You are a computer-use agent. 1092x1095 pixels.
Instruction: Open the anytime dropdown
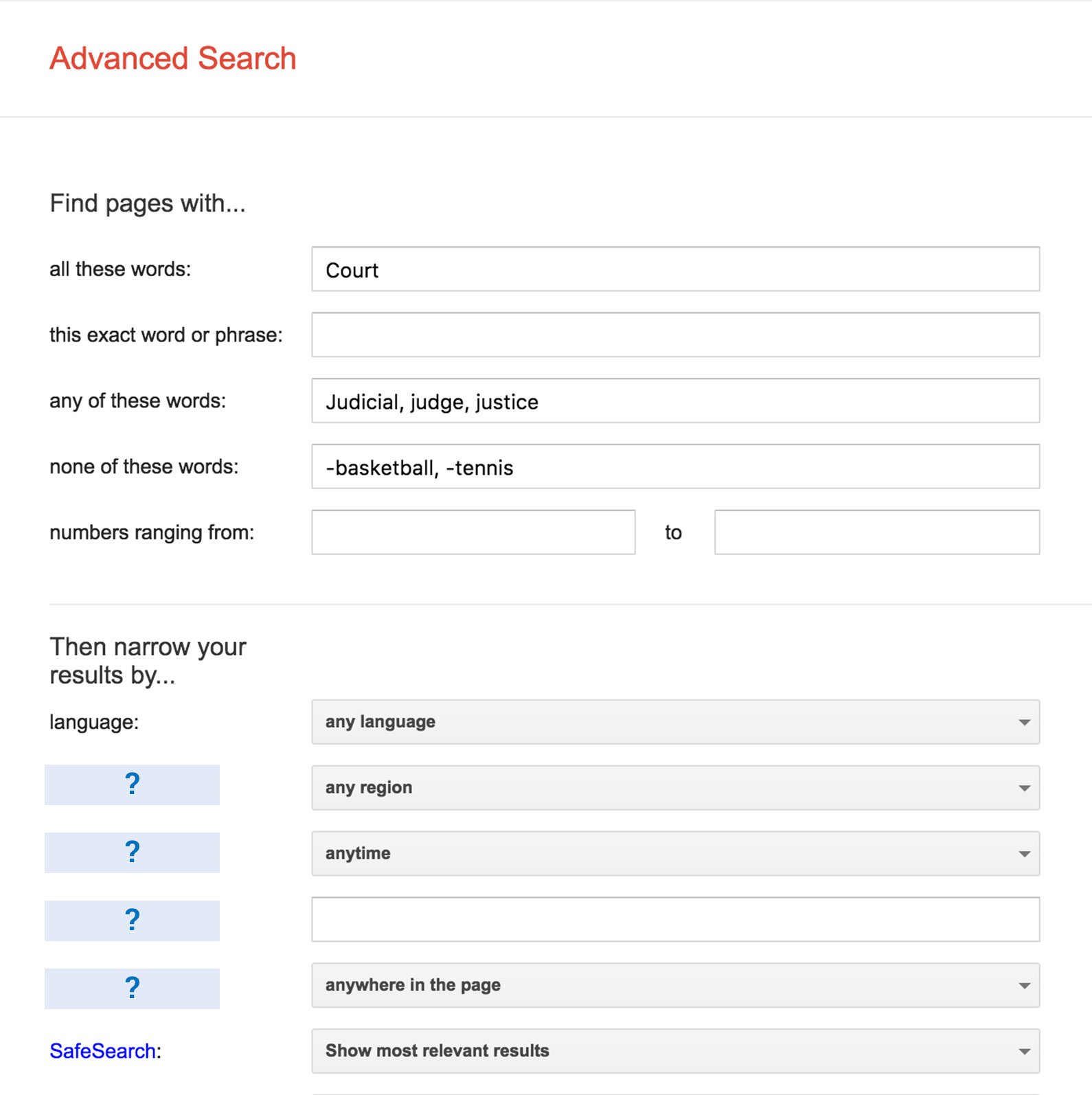676,854
